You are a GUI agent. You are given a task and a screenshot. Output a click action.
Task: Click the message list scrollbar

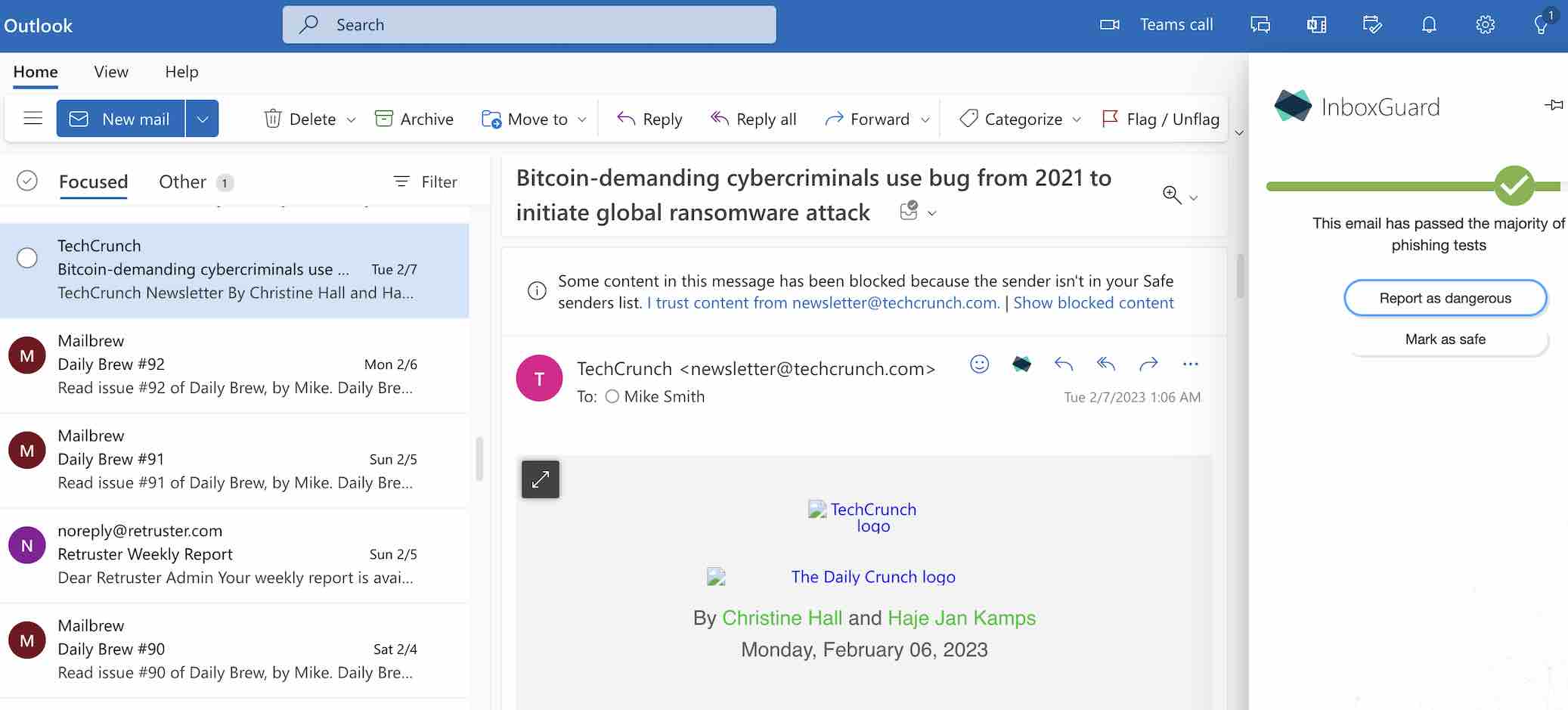[479, 458]
